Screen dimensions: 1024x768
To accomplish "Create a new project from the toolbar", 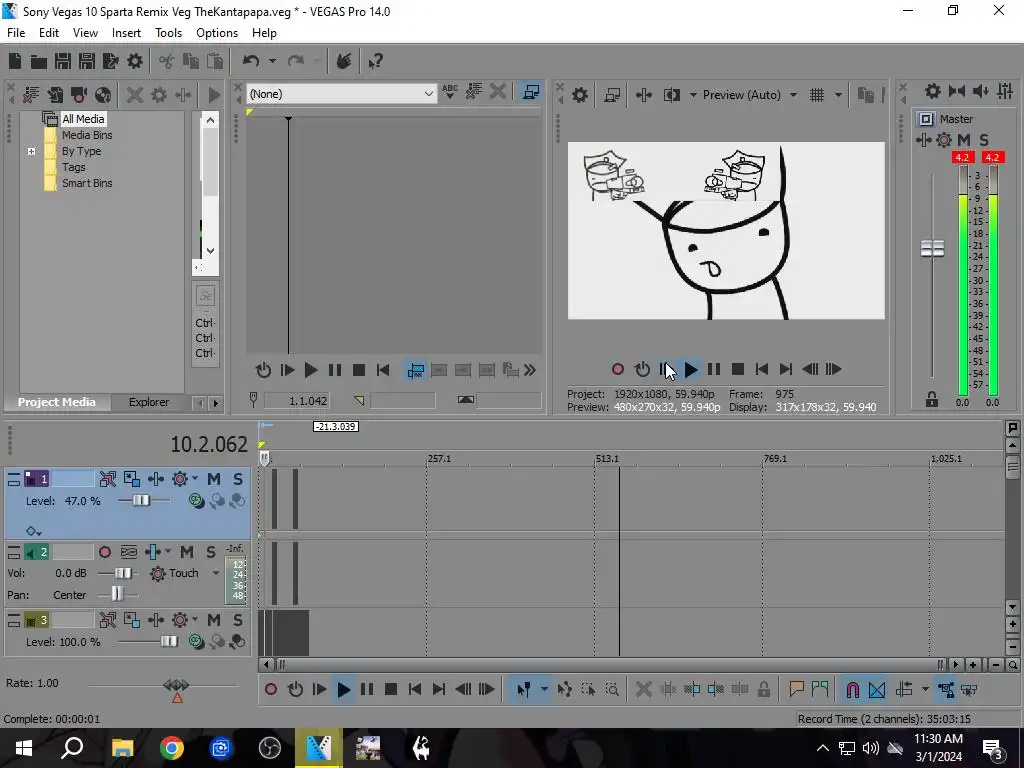I will [x=14, y=61].
